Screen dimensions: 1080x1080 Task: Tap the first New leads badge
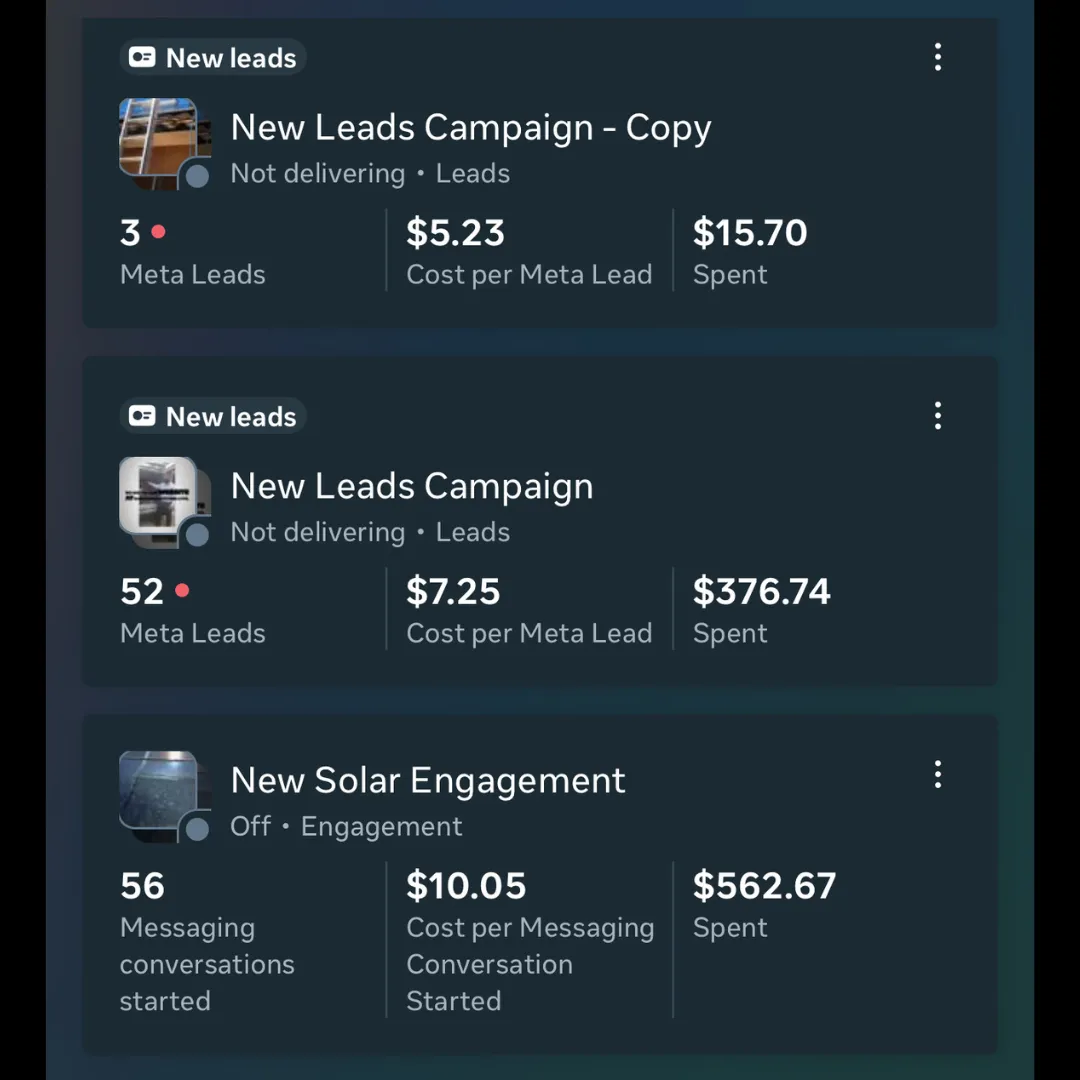point(213,57)
